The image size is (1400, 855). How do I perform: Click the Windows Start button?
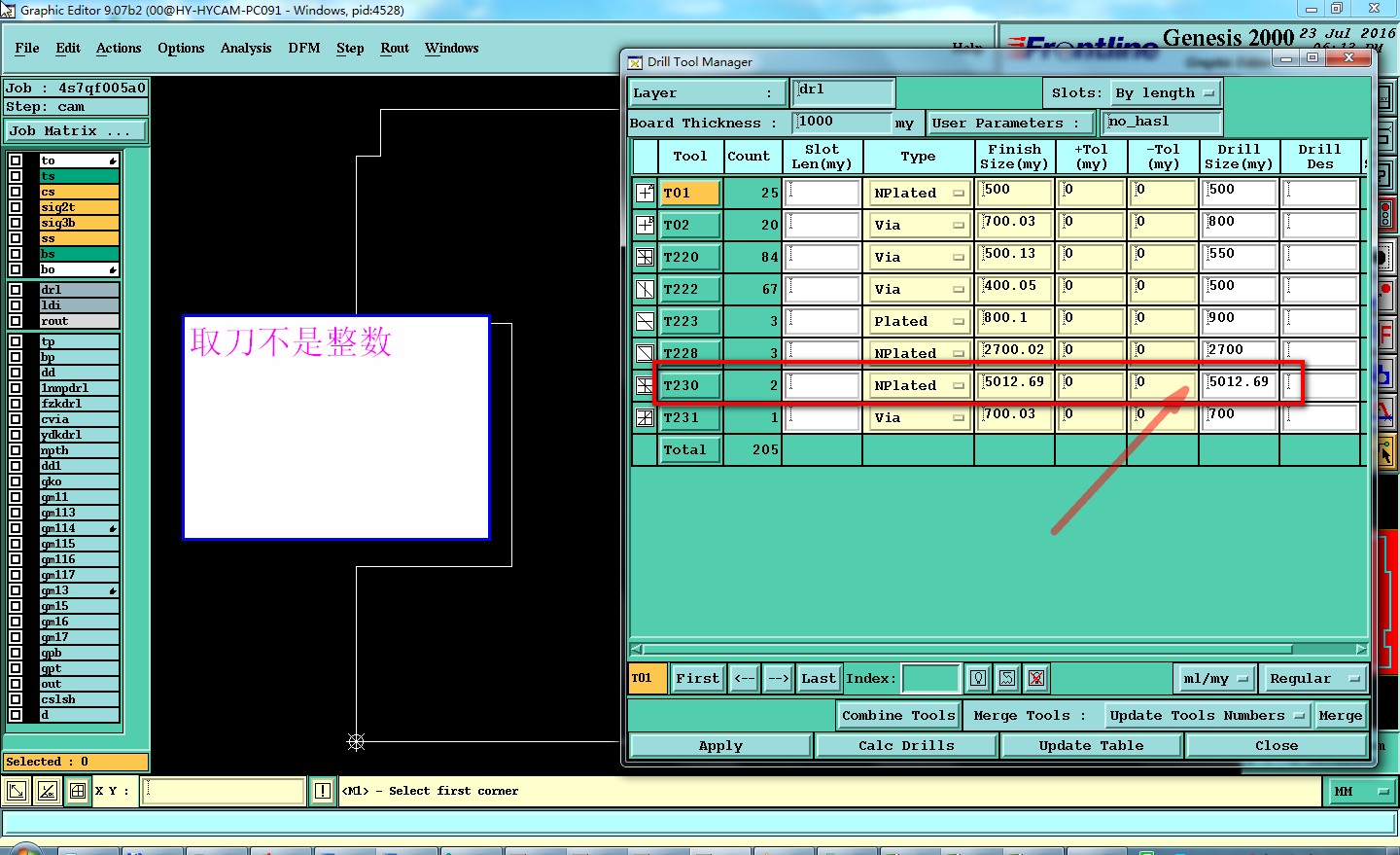tap(24, 851)
